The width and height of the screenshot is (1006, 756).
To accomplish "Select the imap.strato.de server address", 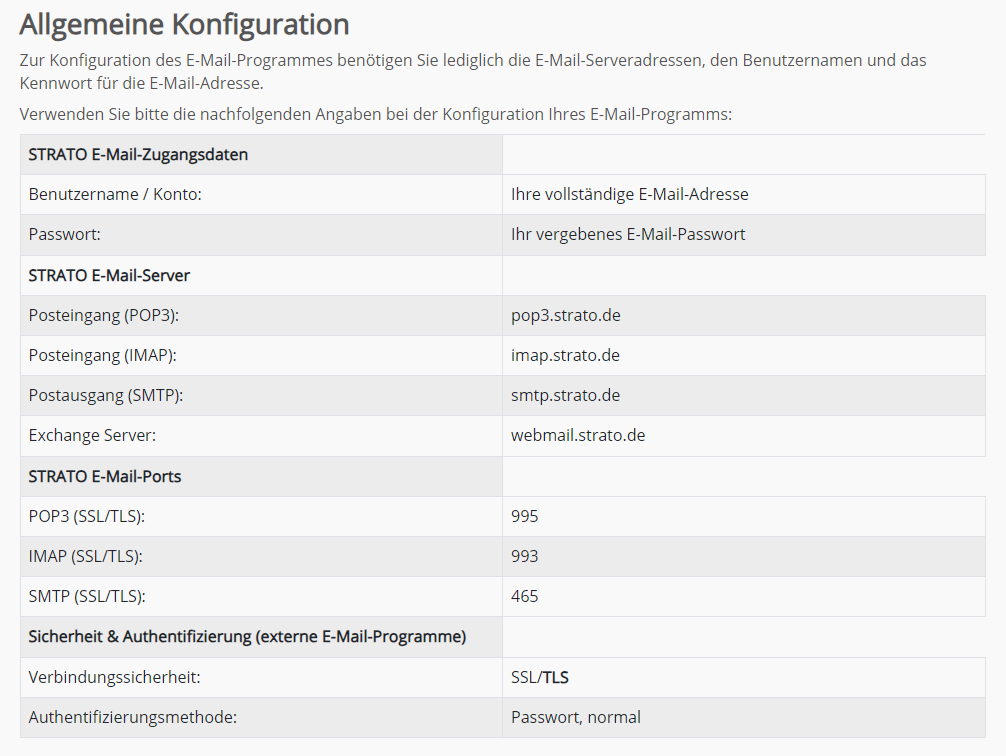I will click(x=565, y=355).
